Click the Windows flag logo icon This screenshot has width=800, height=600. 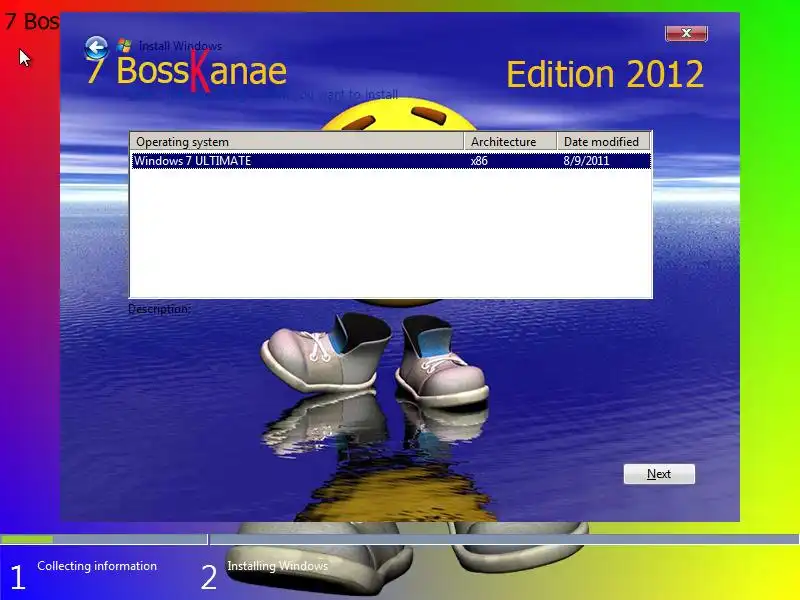pos(124,45)
